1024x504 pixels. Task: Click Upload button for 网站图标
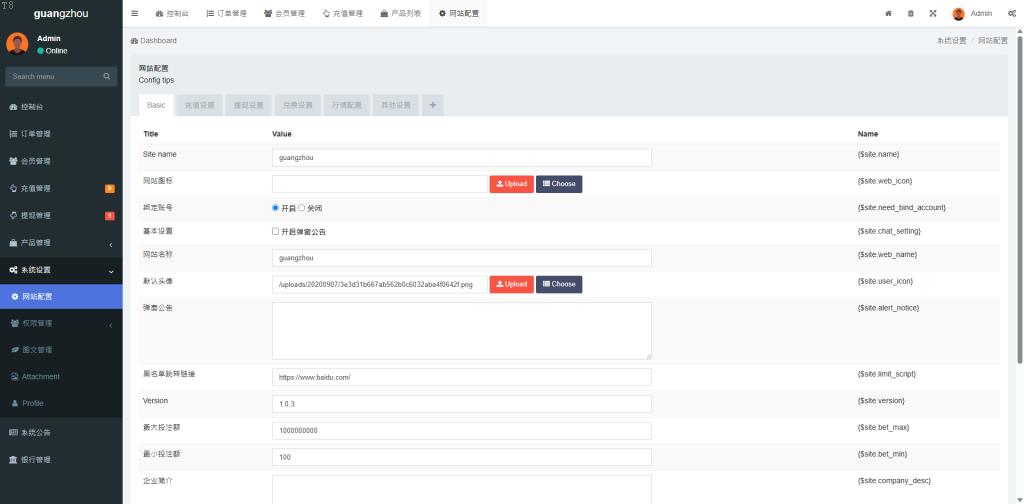511,184
